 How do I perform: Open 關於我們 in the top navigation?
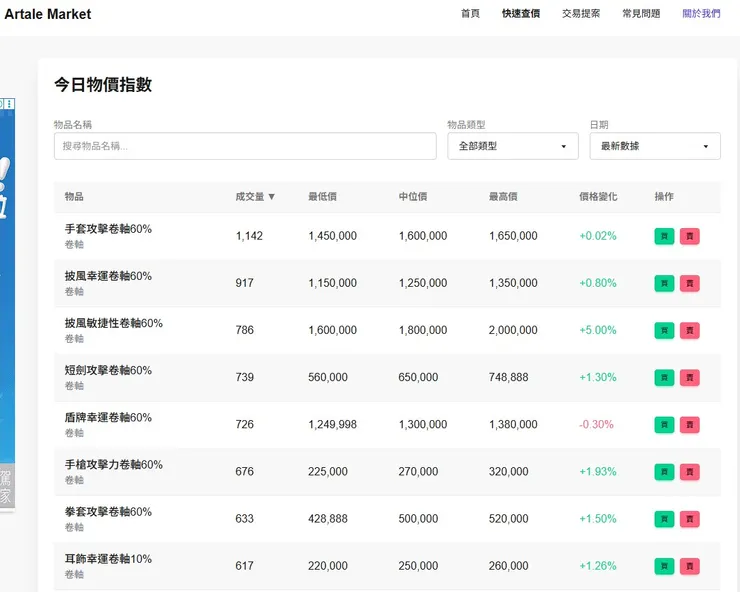pyautogui.click(x=701, y=14)
